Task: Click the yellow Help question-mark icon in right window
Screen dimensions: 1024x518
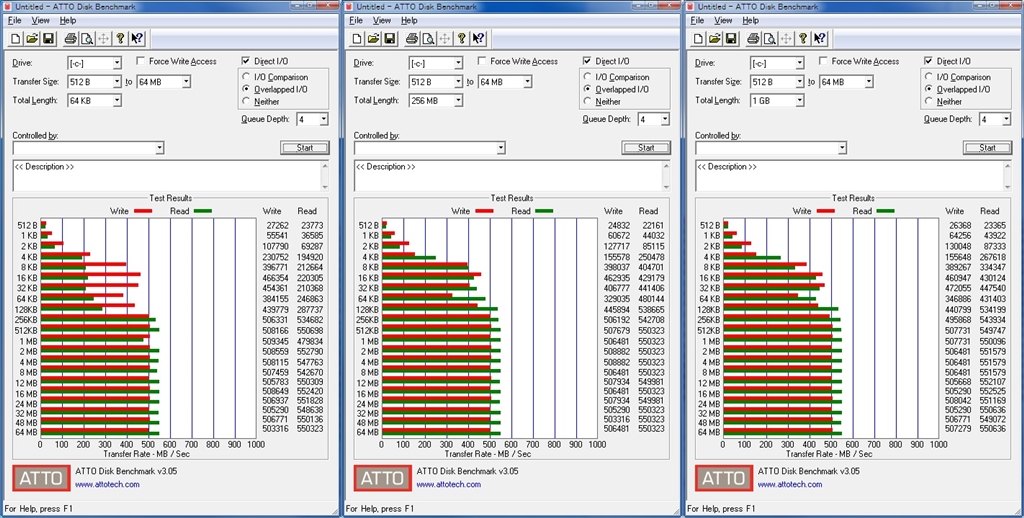Action: click(x=802, y=39)
